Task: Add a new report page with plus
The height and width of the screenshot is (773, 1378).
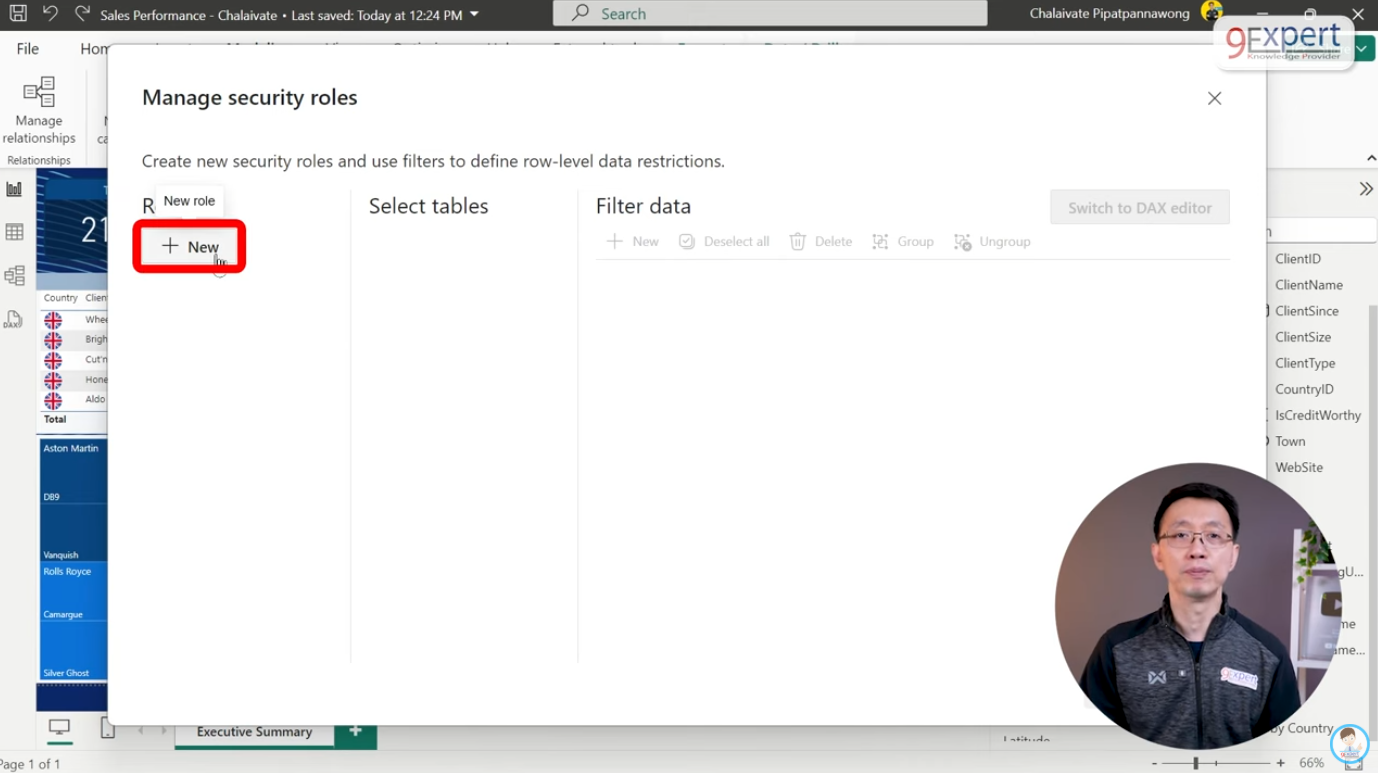Action: [355, 732]
